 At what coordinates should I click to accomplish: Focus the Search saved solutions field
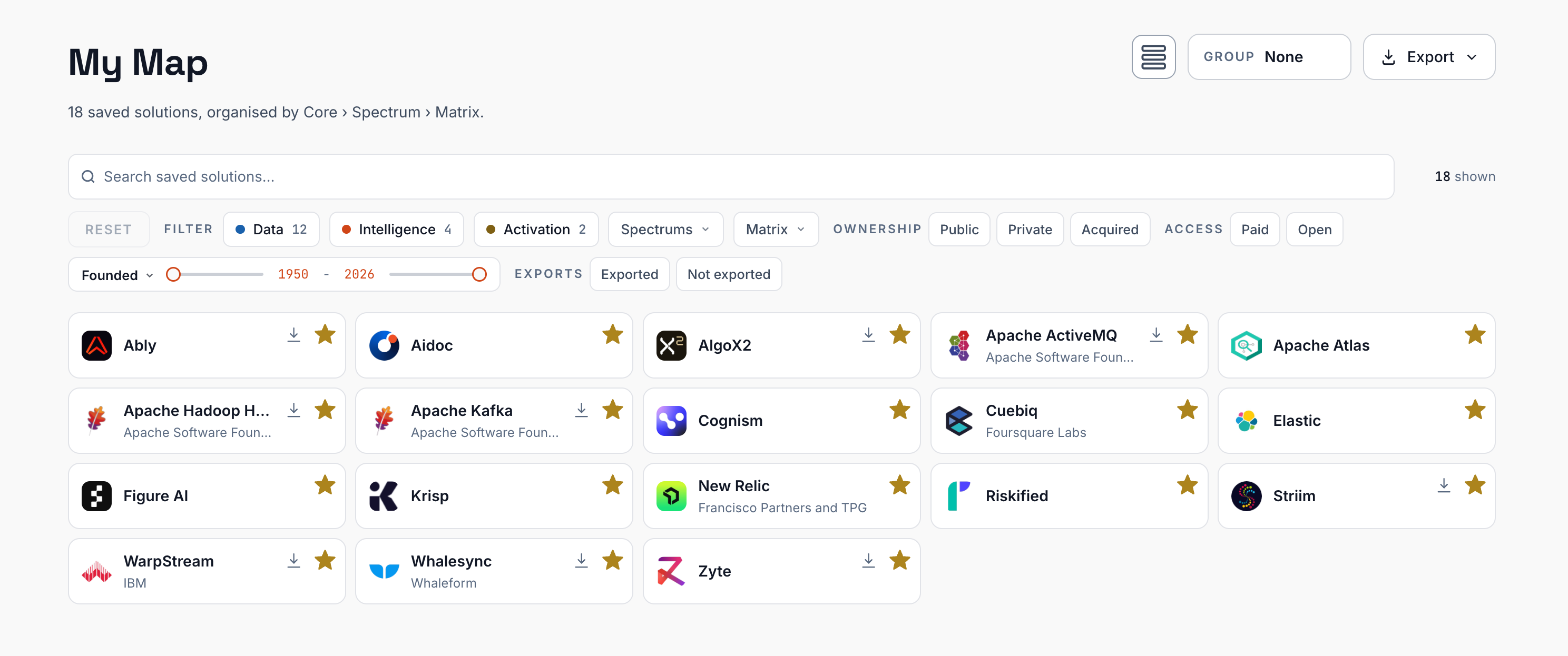pos(730,177)
